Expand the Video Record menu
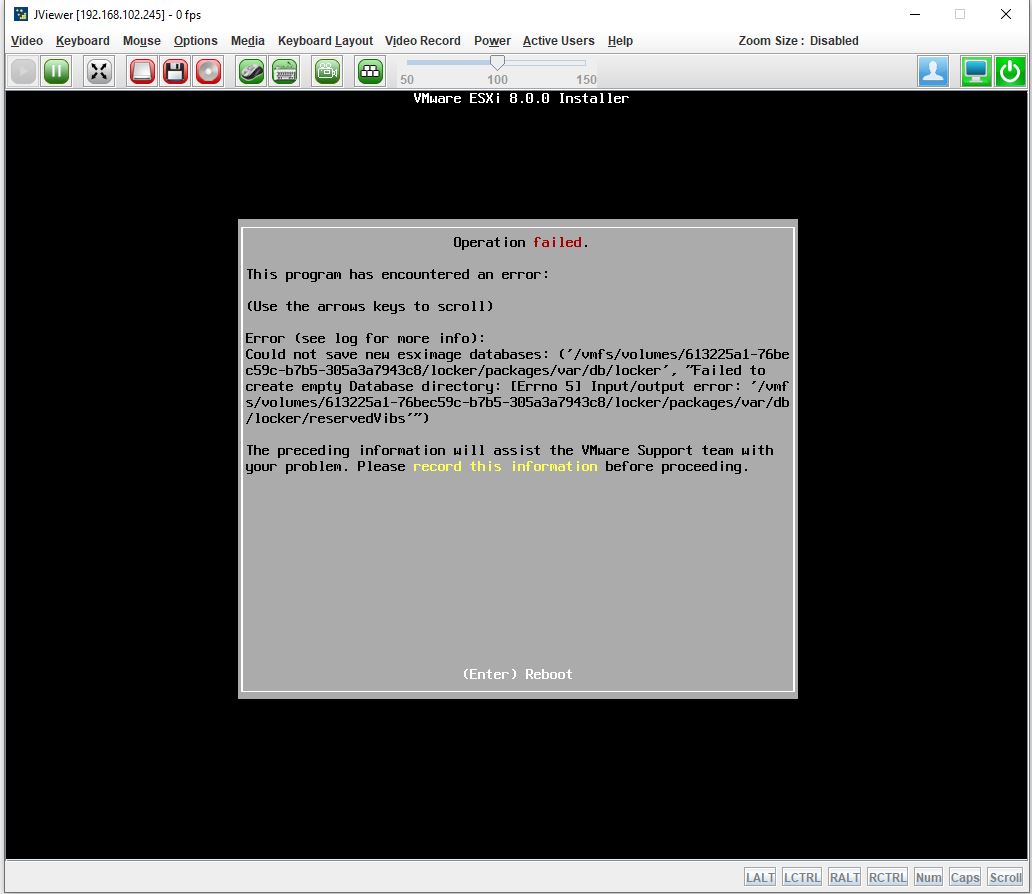 pyautogui.click(x=422, y=41)
